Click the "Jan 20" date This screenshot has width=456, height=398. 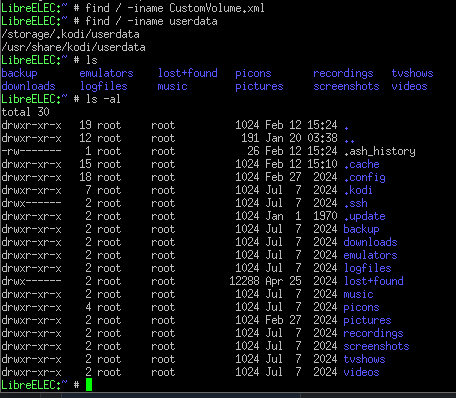pyautogui.click(x=283, y=138)
